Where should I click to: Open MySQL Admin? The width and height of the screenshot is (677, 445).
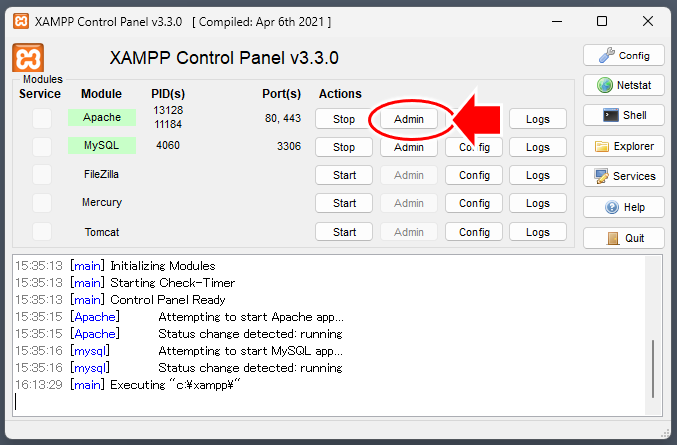408,147
